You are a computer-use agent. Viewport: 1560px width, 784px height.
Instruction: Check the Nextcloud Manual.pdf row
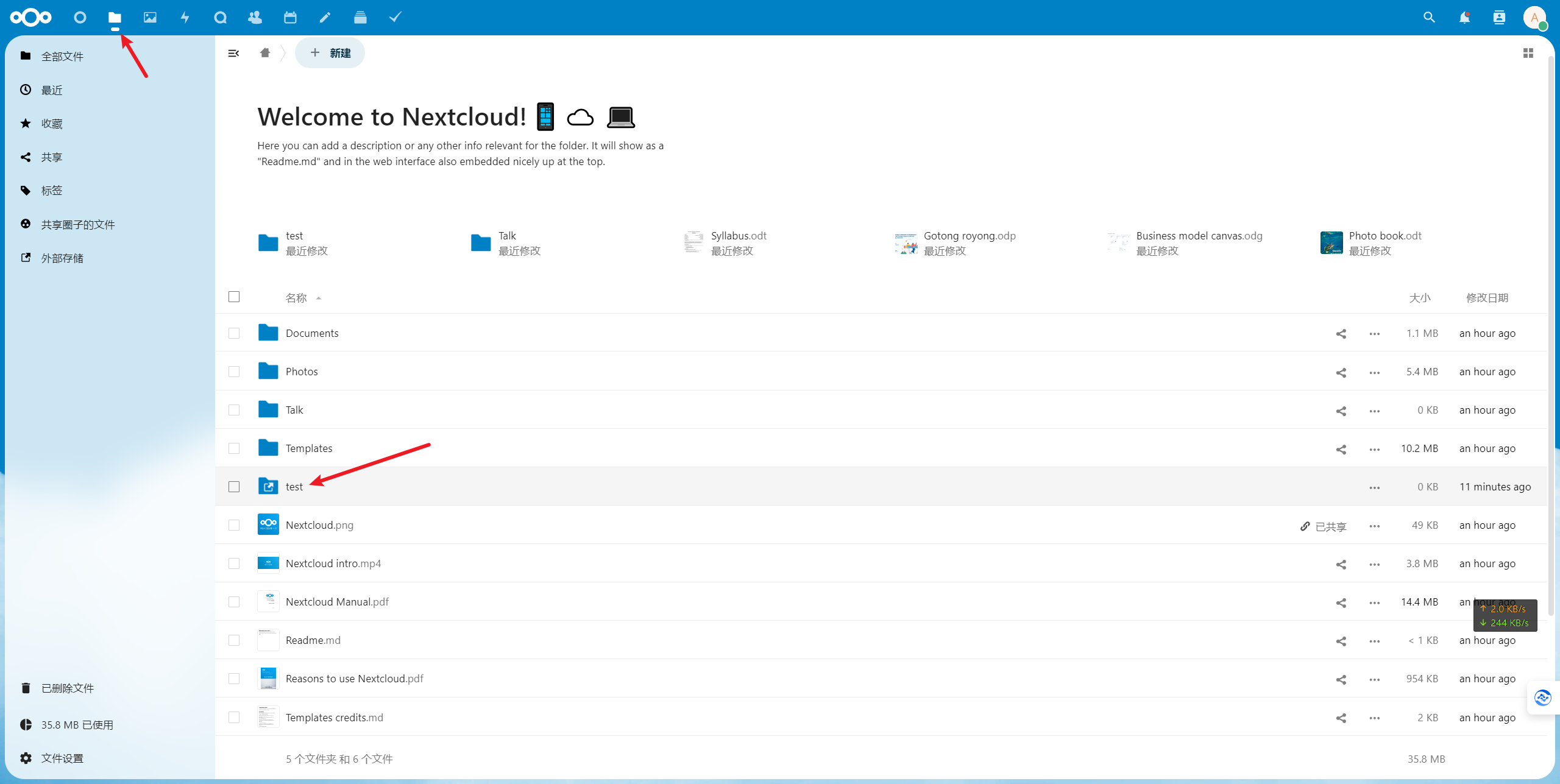click(x=234, y=602)
